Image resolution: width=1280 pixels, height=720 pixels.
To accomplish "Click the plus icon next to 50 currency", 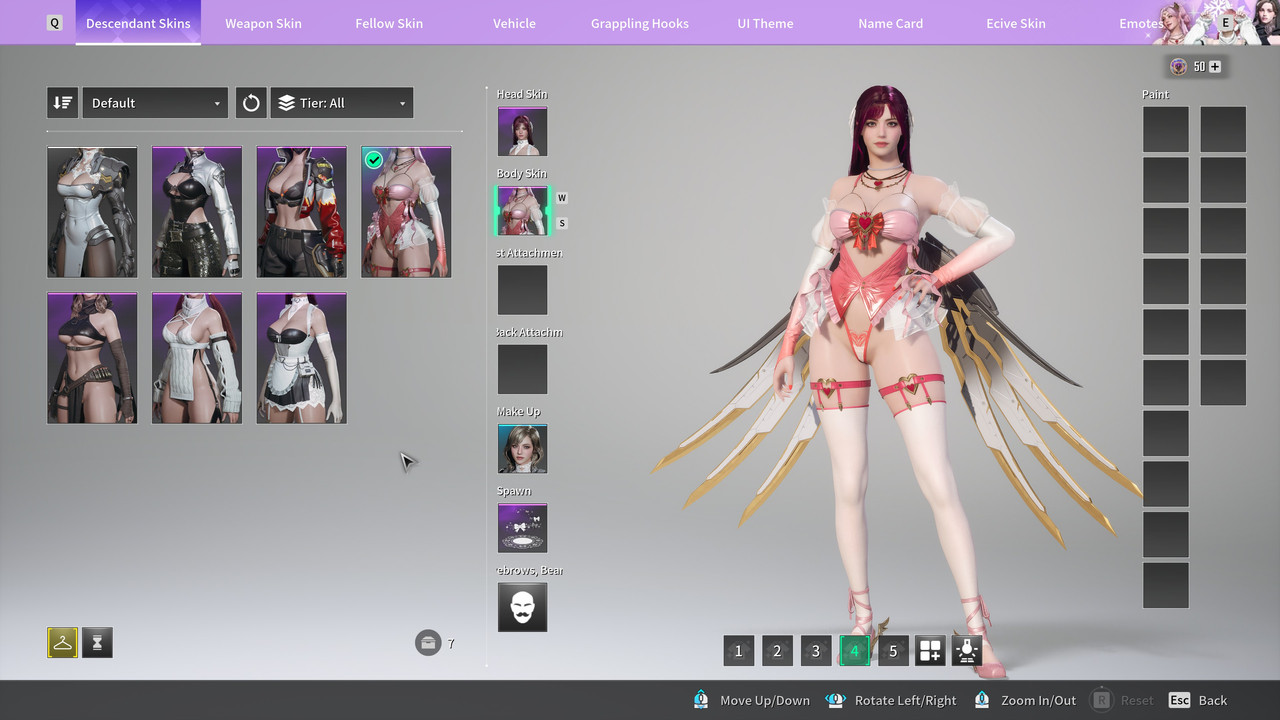I will point(1215,67).
